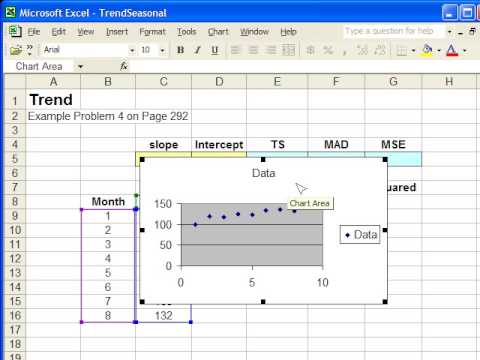The width and height of the screenshot is (480, 360).
Task: Click Merge and Center icon
Action: [x=289, y=50]
